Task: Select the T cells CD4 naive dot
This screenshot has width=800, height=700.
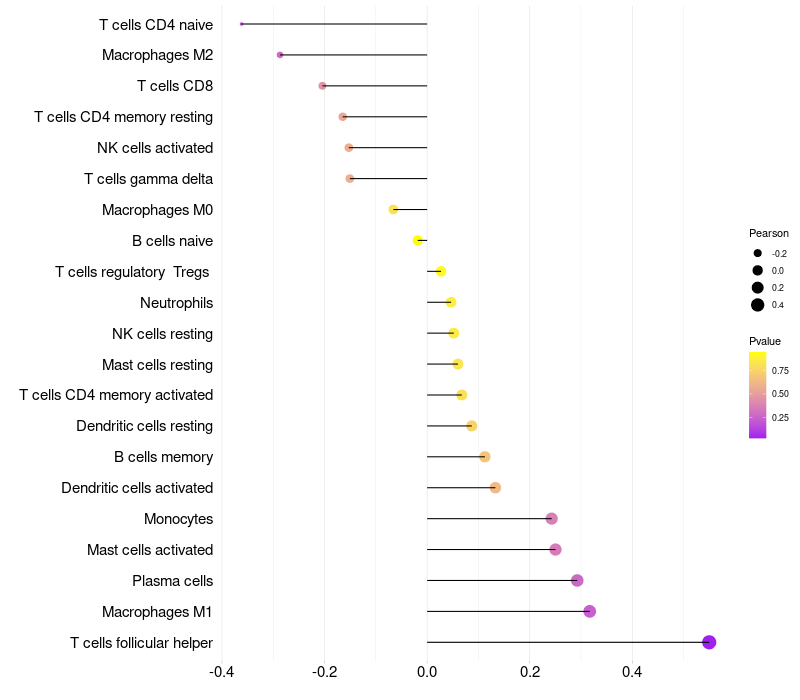Action: click(x=241, y=24)
